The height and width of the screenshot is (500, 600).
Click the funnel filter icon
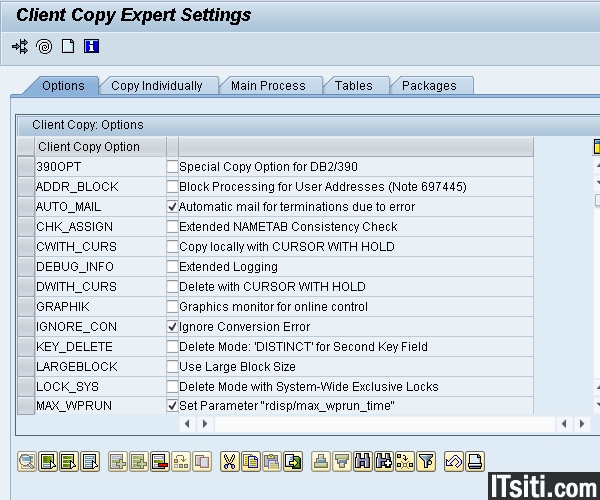(426, 461)
